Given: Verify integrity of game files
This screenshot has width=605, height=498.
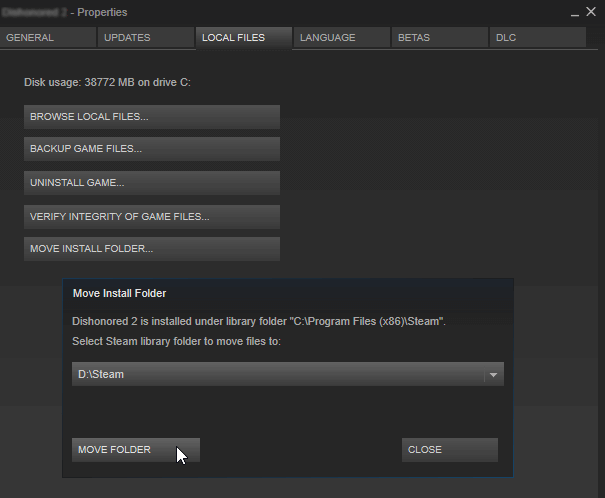Looking at the screenshot, I should pos(152,217).
